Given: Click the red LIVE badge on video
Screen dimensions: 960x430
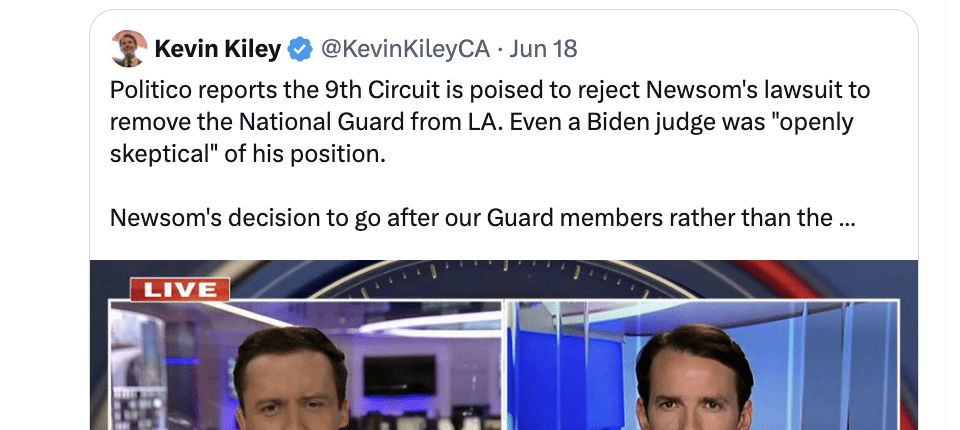Looking at the screenshot, I should point(179,290).
